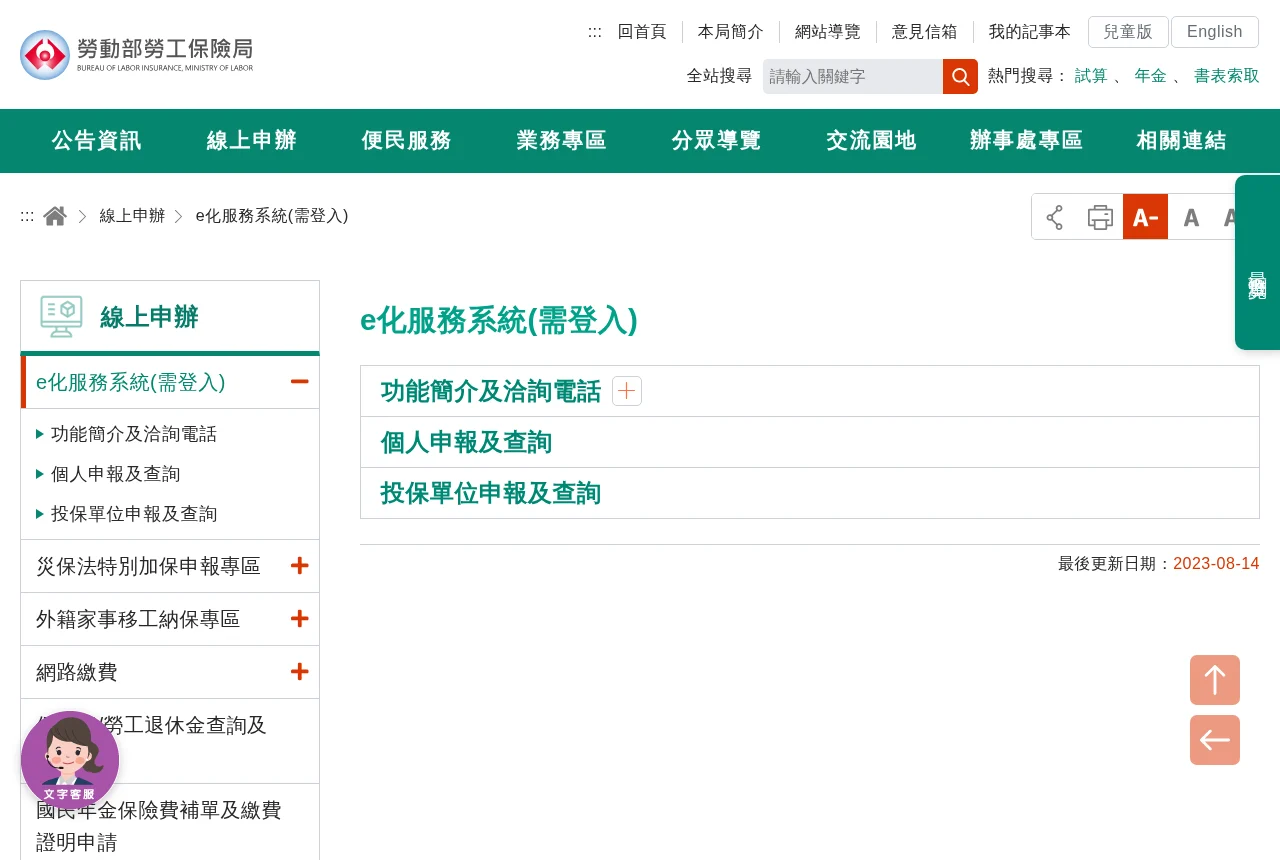Image resolution: width=1280 pixels, height=860 pixels.
Task: Open 本局簡介 link
Action: [x=731, y=32]
